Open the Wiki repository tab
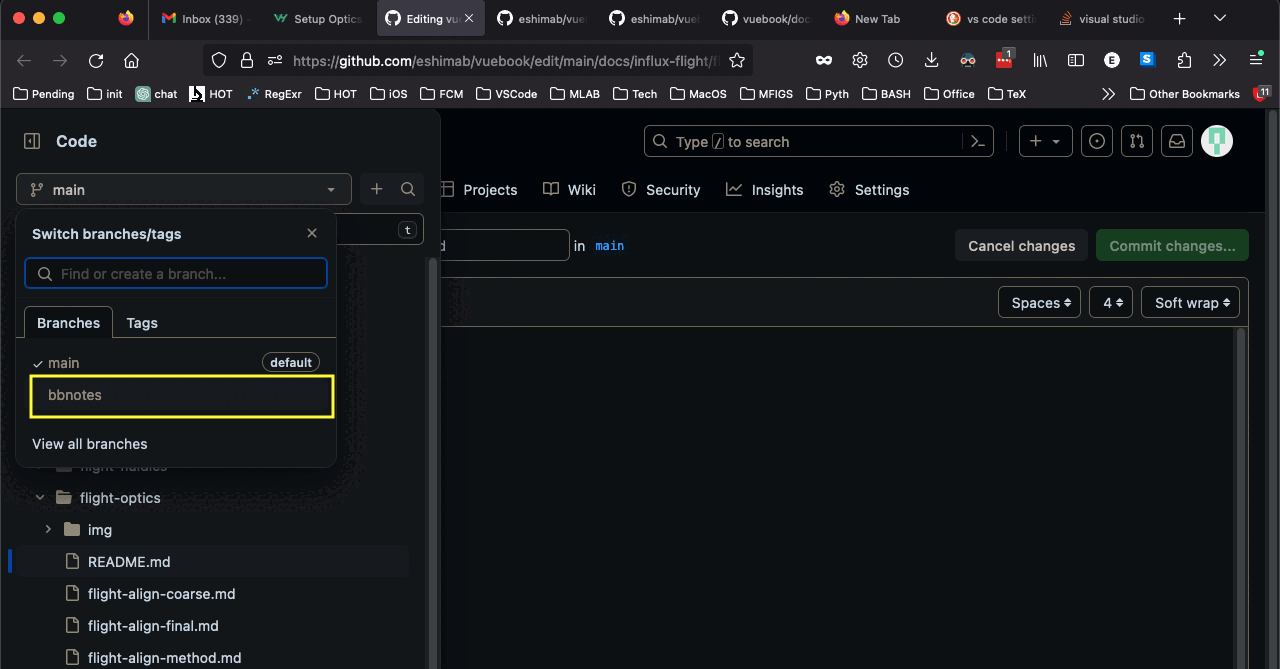Viewport: 1280px width, 669px height. click(569, 190)
